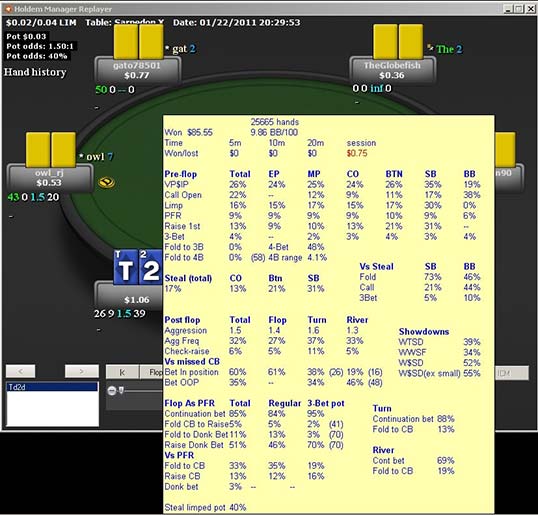Click the 'WTSD' stat label
The height and width of the screenshot is (515, 538).
click(411, 342)
